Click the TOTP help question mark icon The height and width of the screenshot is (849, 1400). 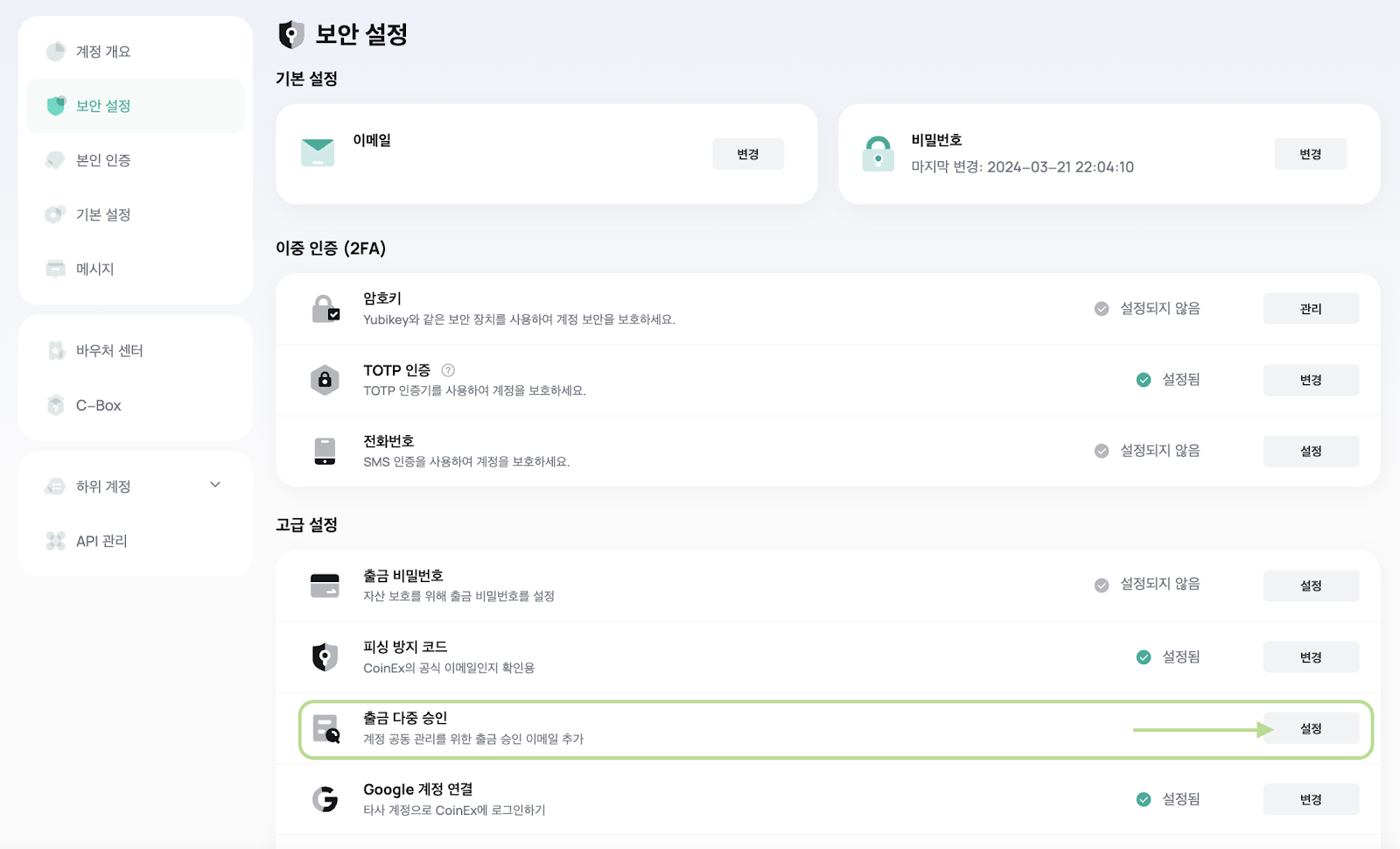coord(448,370)
